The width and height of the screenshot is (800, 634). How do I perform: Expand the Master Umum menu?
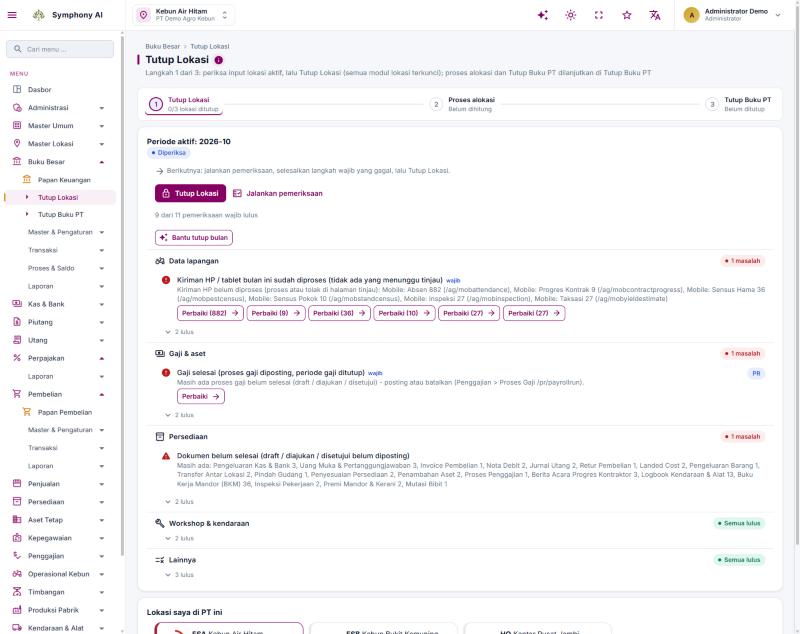pos(59,125)
